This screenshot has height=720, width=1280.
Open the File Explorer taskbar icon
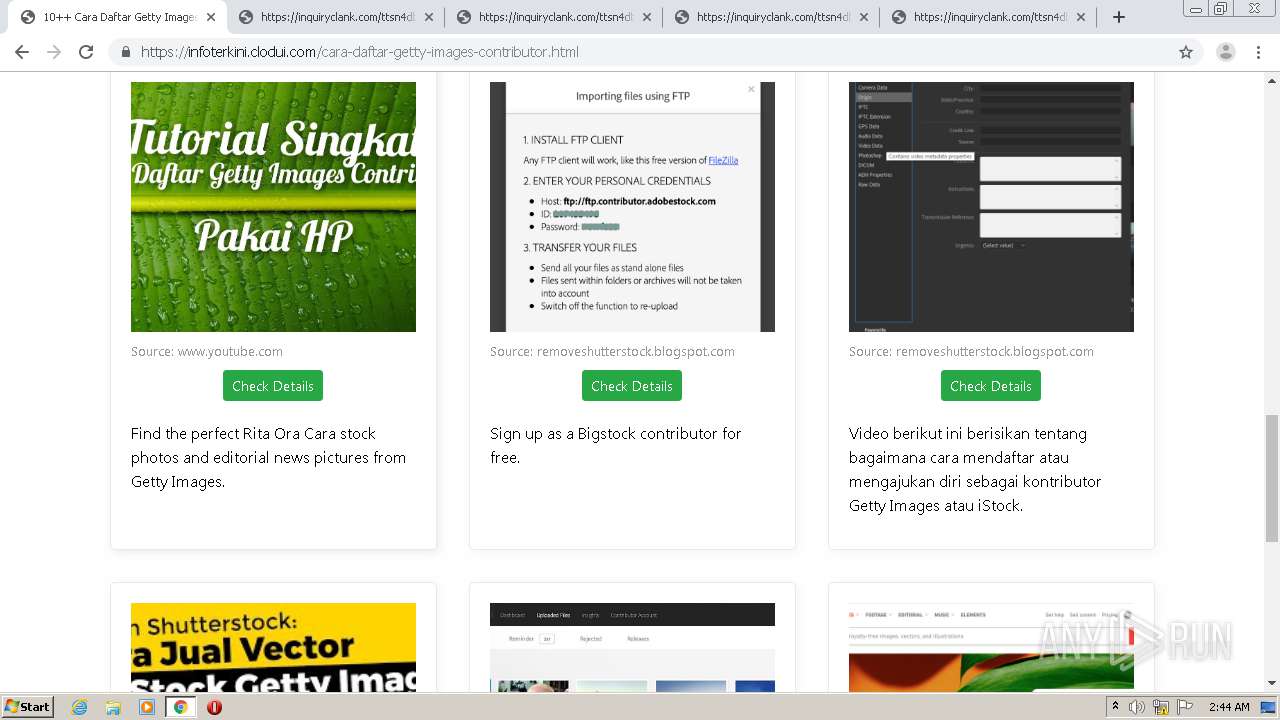pos(113,707)
